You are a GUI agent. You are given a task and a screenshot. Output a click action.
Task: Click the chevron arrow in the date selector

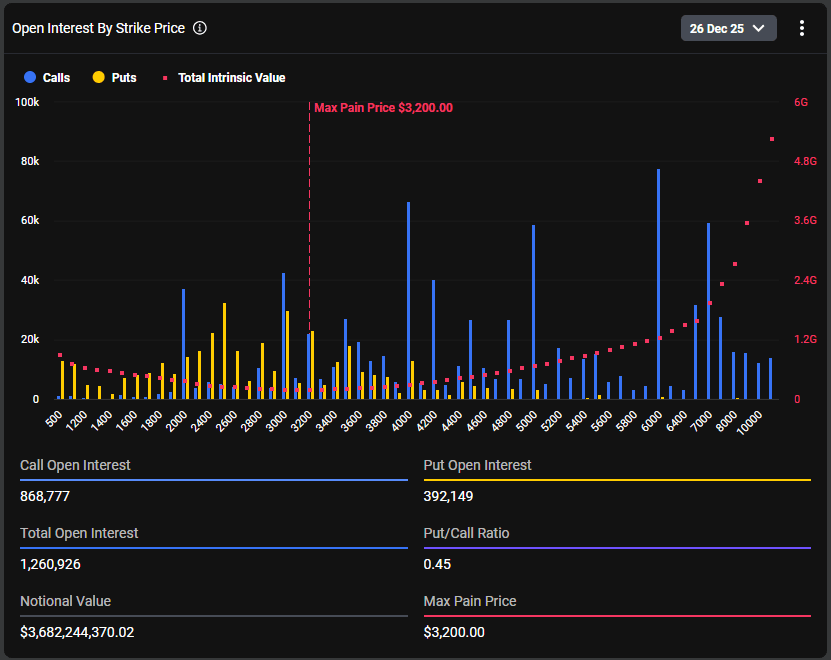(x=758, y=28)
